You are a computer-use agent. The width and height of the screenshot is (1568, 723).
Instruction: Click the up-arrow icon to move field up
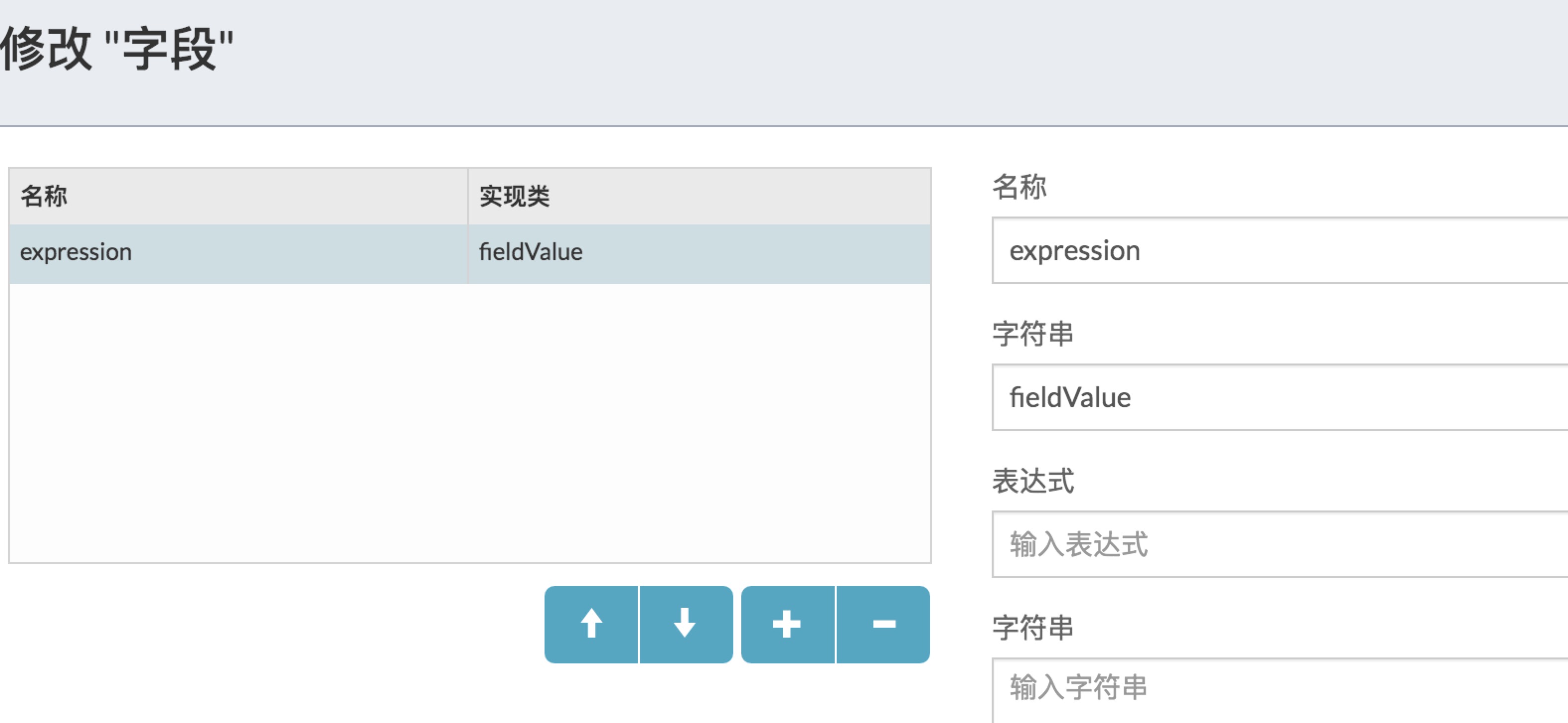pos(592,624)
